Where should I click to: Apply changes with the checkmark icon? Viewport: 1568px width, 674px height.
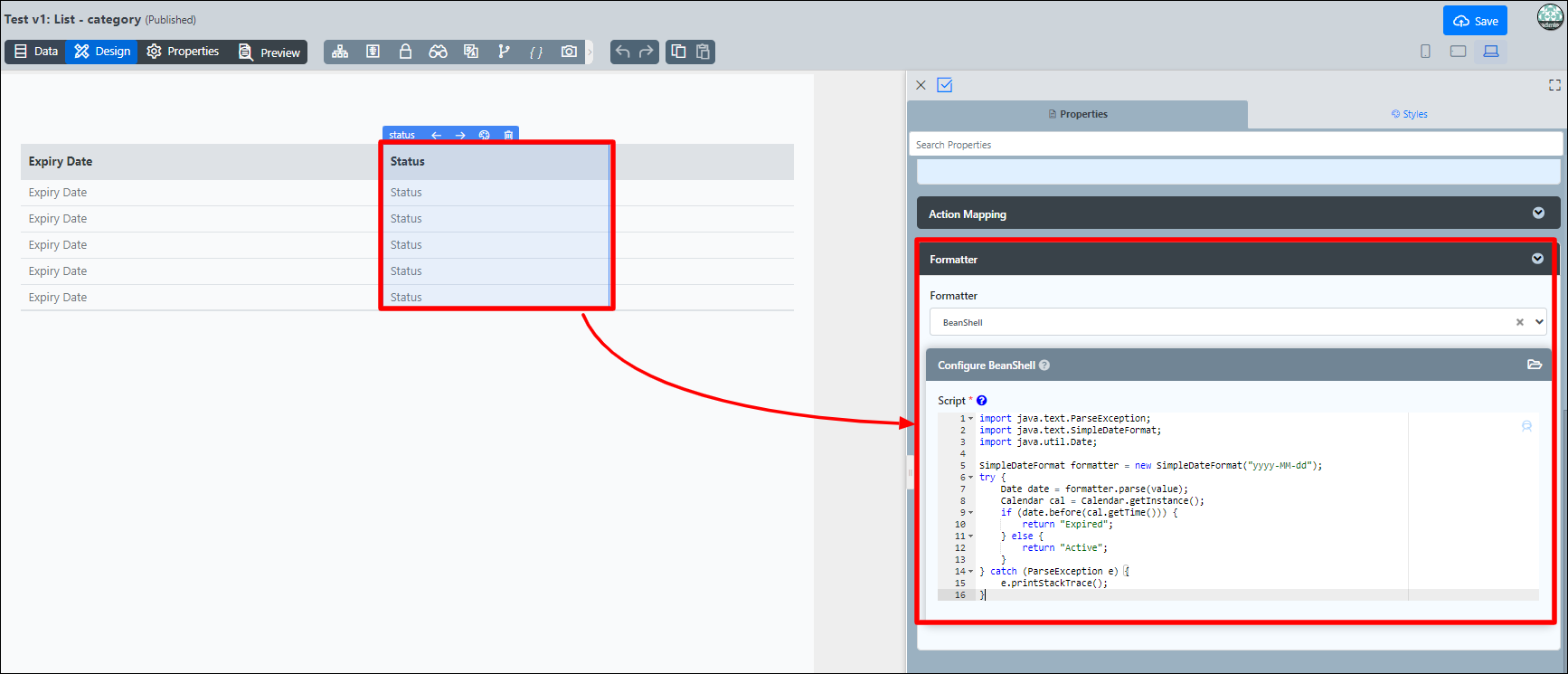(945, 85)
